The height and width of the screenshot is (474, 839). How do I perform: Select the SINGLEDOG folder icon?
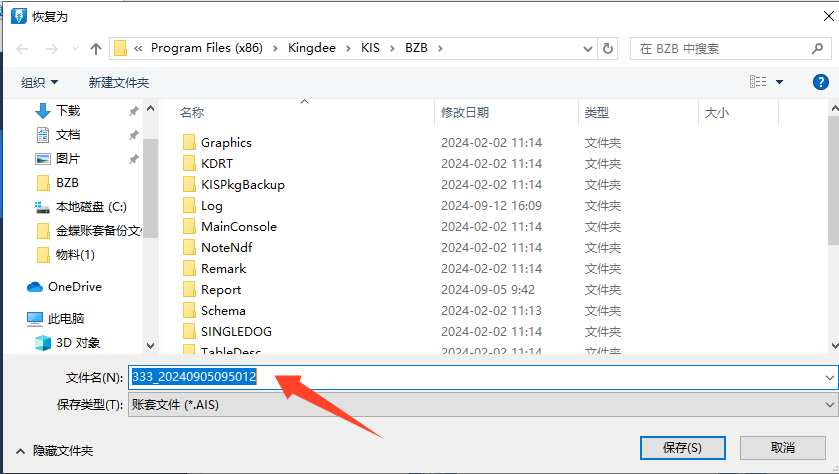(189, 332)
